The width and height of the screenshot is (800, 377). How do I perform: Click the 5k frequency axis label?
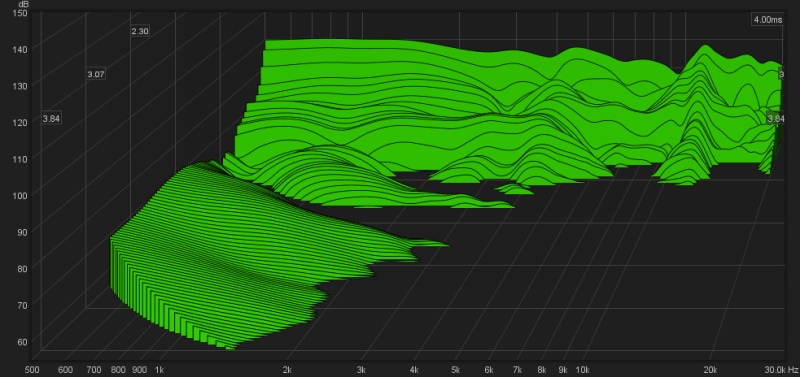456,369
